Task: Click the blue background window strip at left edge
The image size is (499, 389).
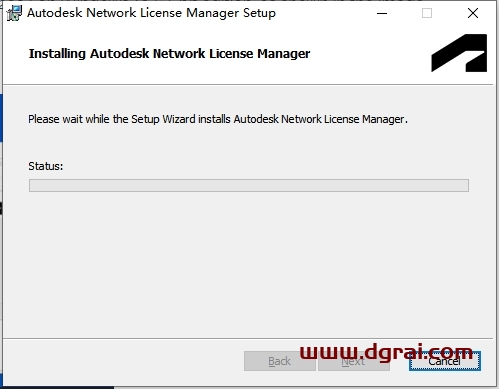Action: pos(1,117)
